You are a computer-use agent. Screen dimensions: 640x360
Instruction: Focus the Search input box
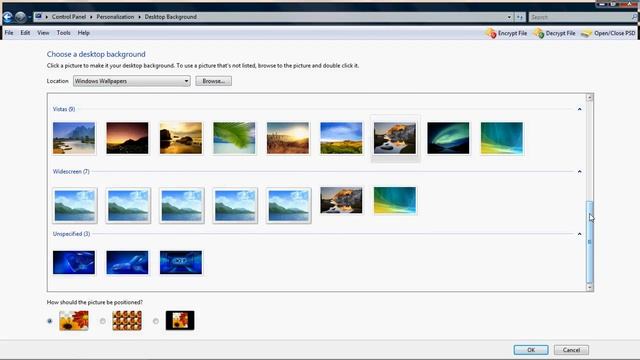tap(580, 17)
